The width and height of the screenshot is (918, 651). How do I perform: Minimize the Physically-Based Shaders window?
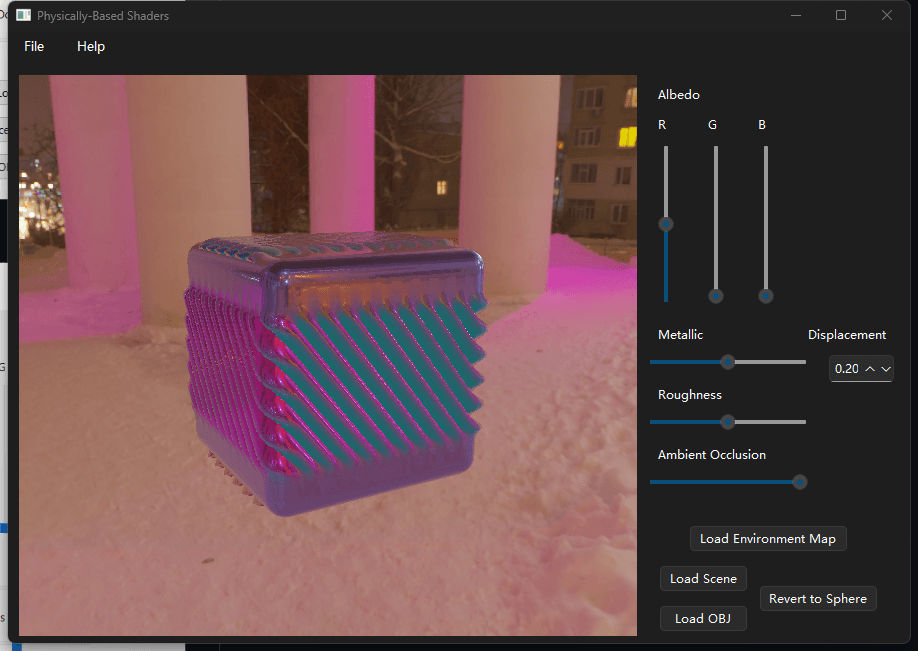(796, 15)
